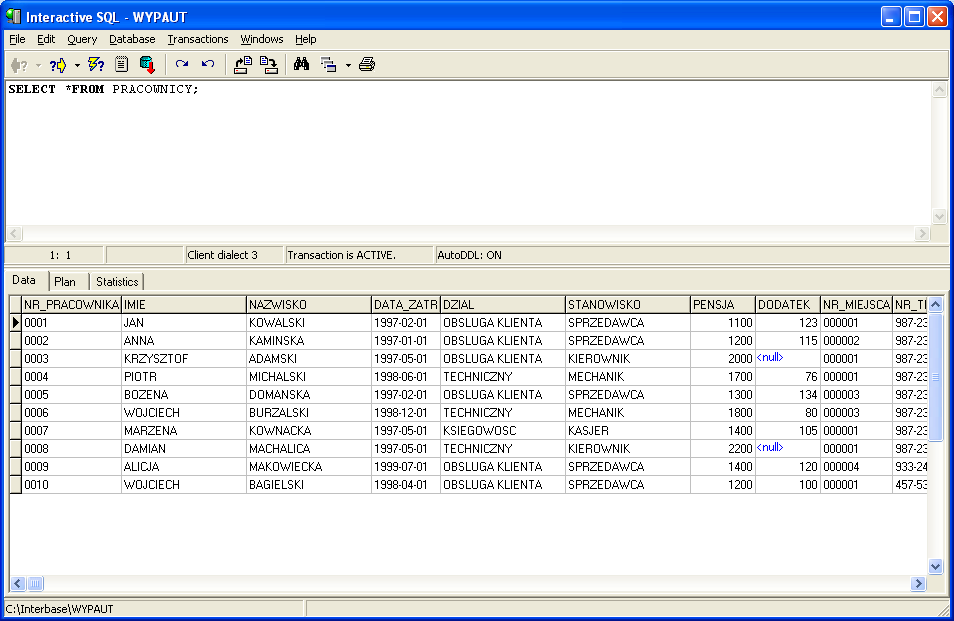Click the cascading windows list icon

pyautogui.click(x=329, y=64)
